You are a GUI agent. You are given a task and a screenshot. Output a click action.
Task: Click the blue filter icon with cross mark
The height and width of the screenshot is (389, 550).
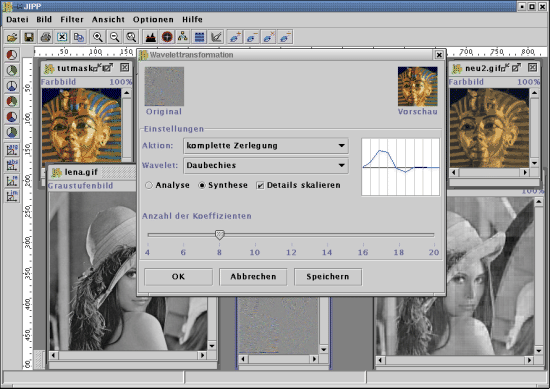pyautogui.click(x=268, y=37)
